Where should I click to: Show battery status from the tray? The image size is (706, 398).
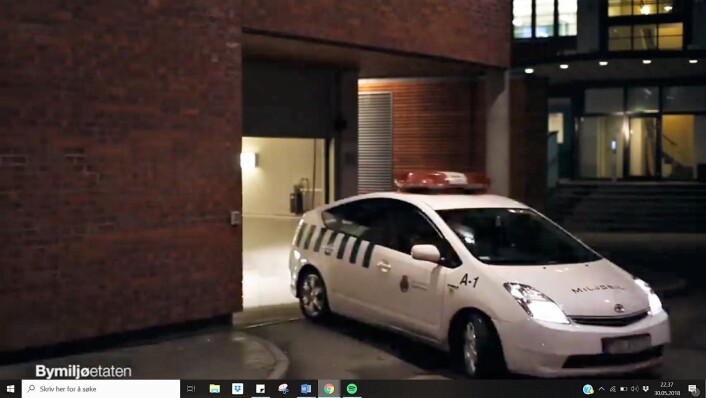coord(624,389)
